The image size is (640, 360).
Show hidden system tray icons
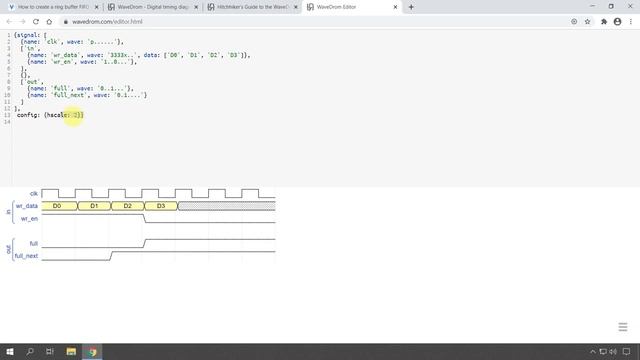(593, 351)
